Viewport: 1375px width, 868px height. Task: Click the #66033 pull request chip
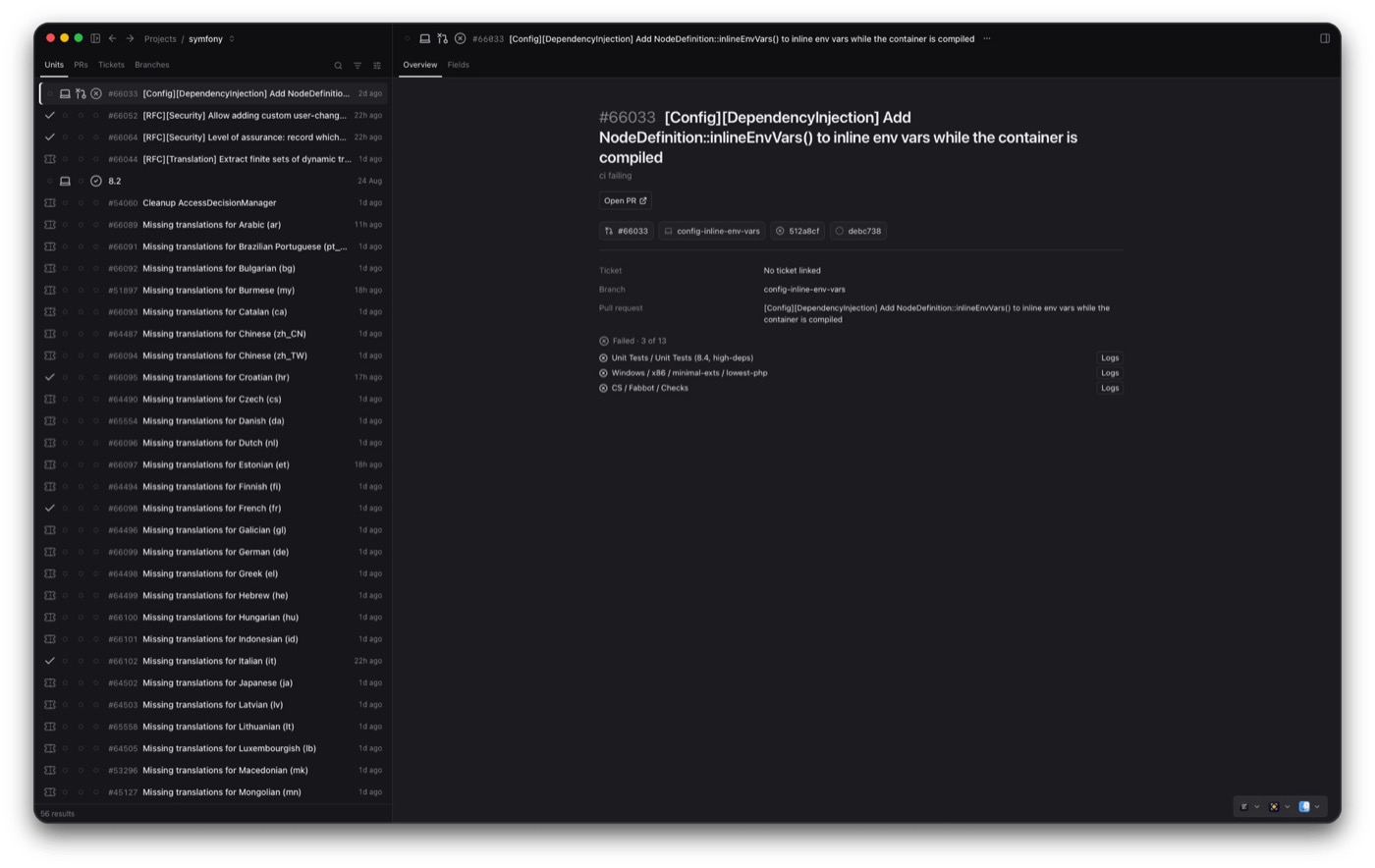point(626,231)
